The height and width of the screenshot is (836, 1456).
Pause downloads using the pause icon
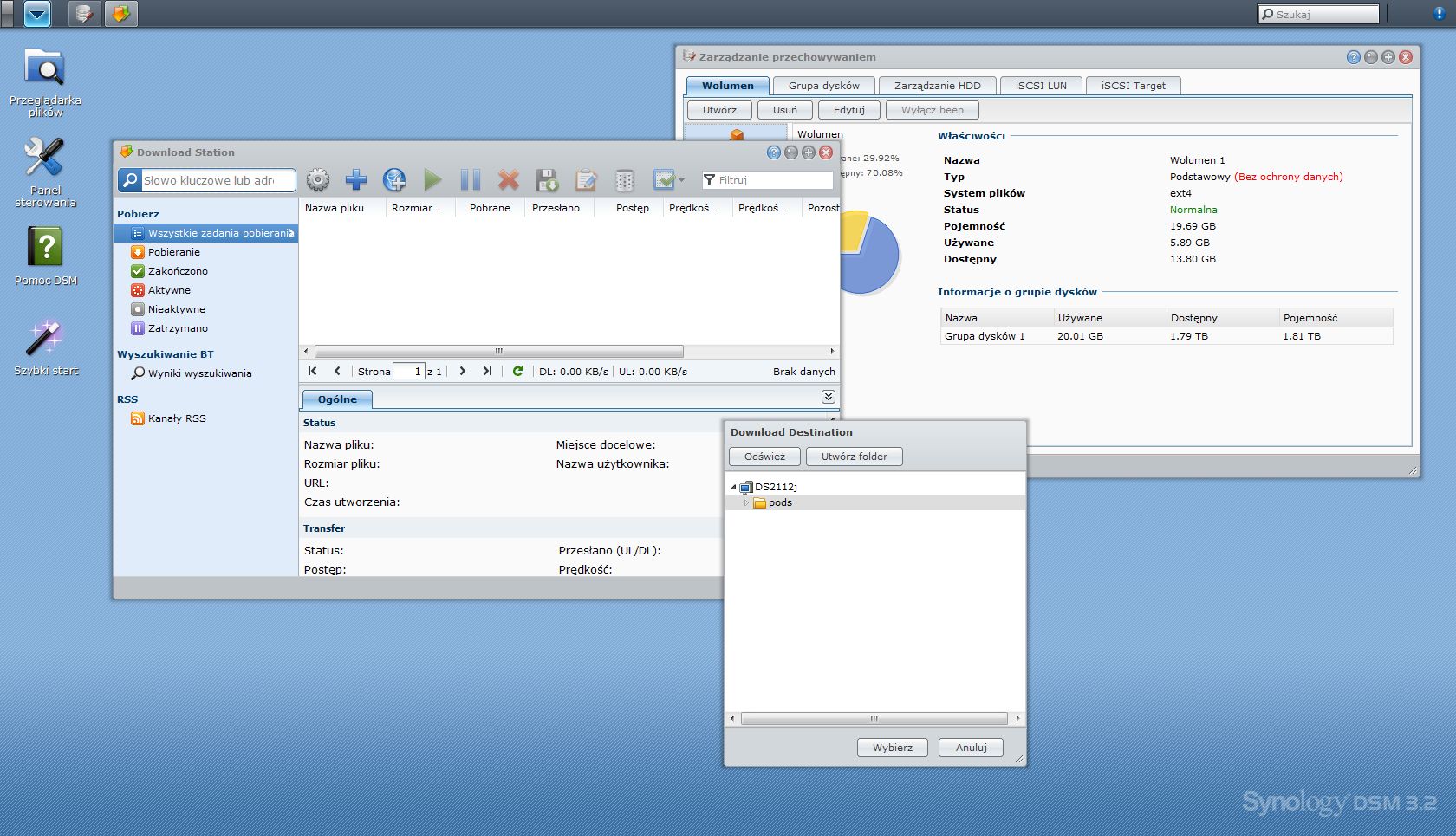(x=470, y=180)
